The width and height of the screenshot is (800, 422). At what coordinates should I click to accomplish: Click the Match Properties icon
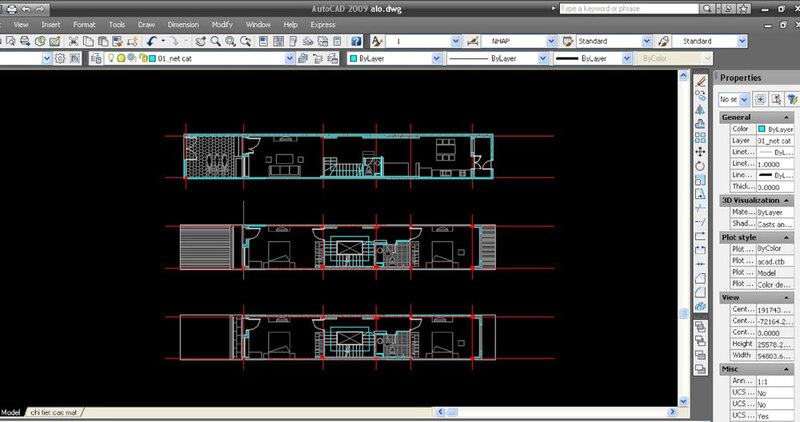[118, 41]
